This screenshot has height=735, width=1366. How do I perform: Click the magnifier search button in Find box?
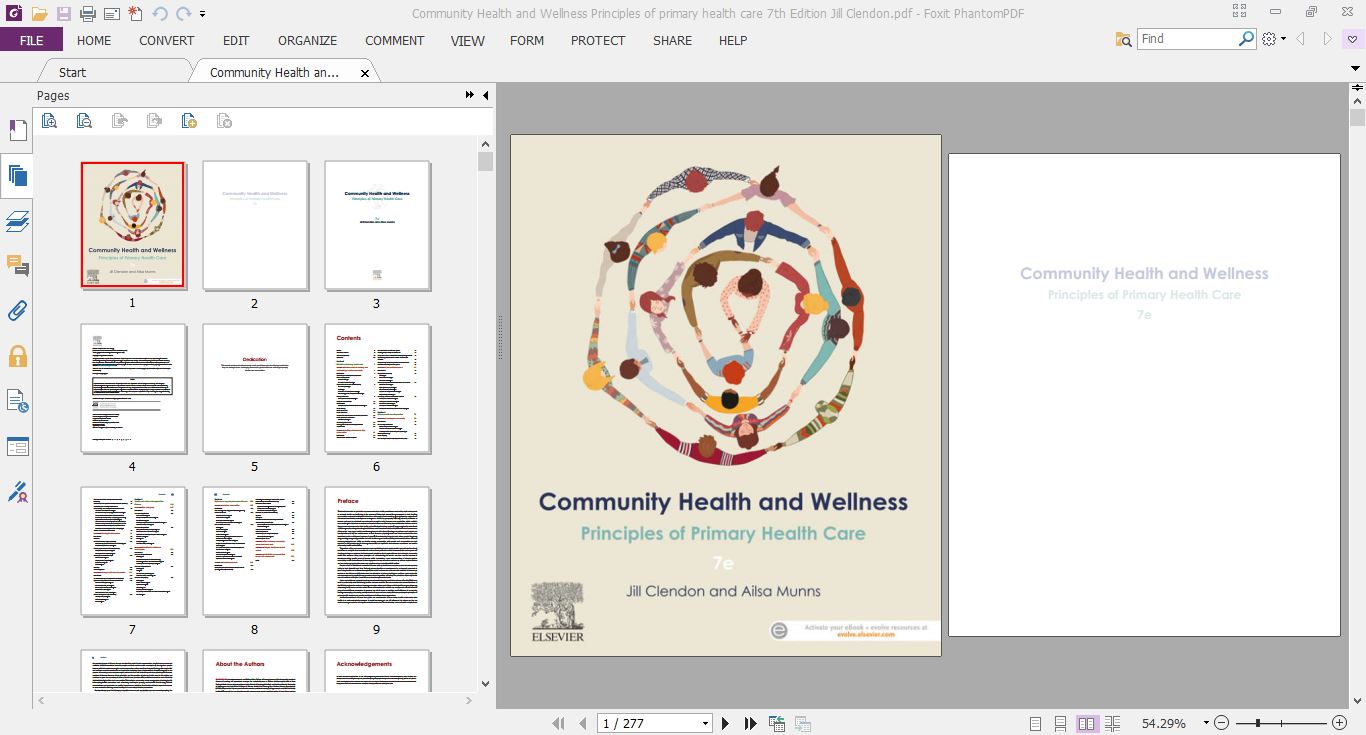pyautogui.click(x=1246, y=39)
